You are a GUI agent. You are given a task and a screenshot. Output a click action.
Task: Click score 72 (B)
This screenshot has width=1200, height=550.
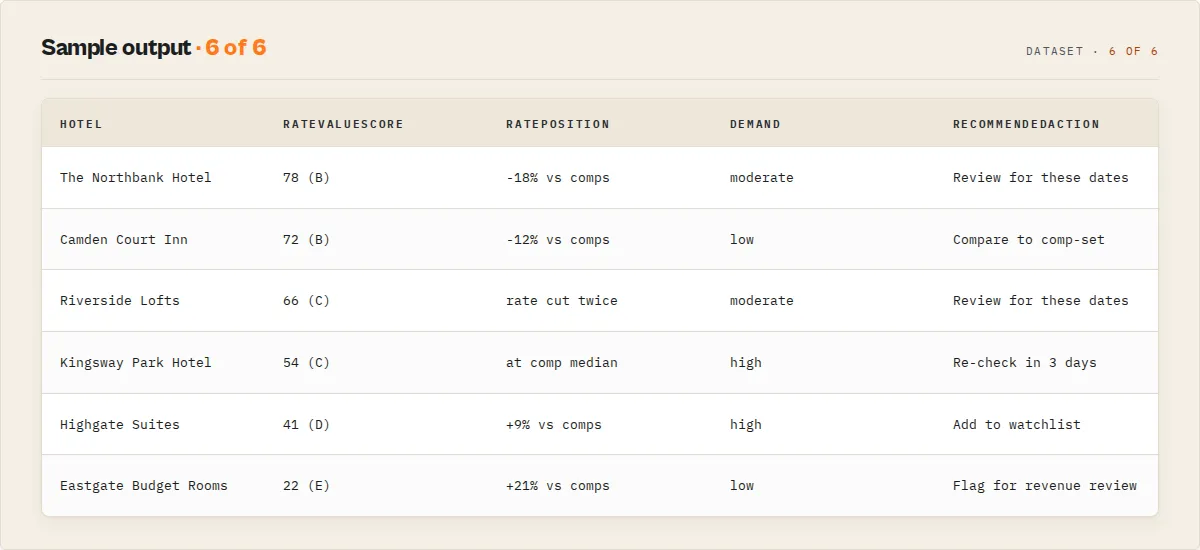306,240
